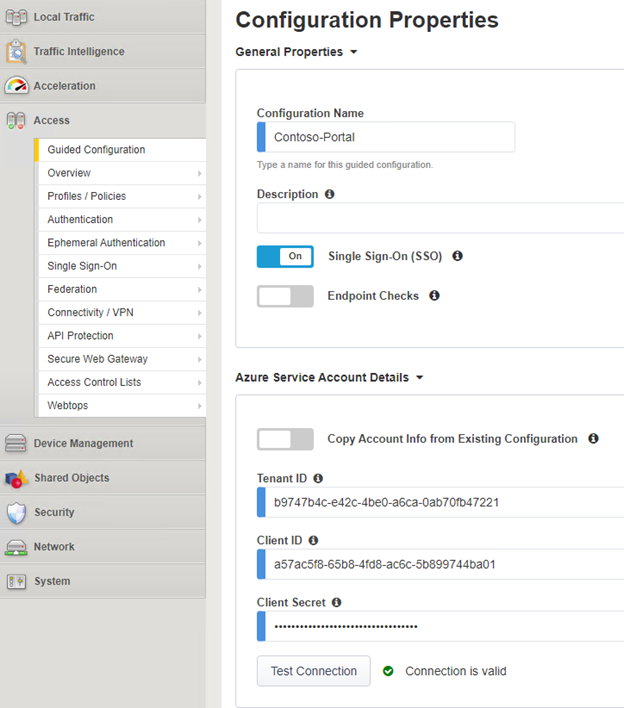
Task: Click the Security shield icon
Action: [16, 512]
